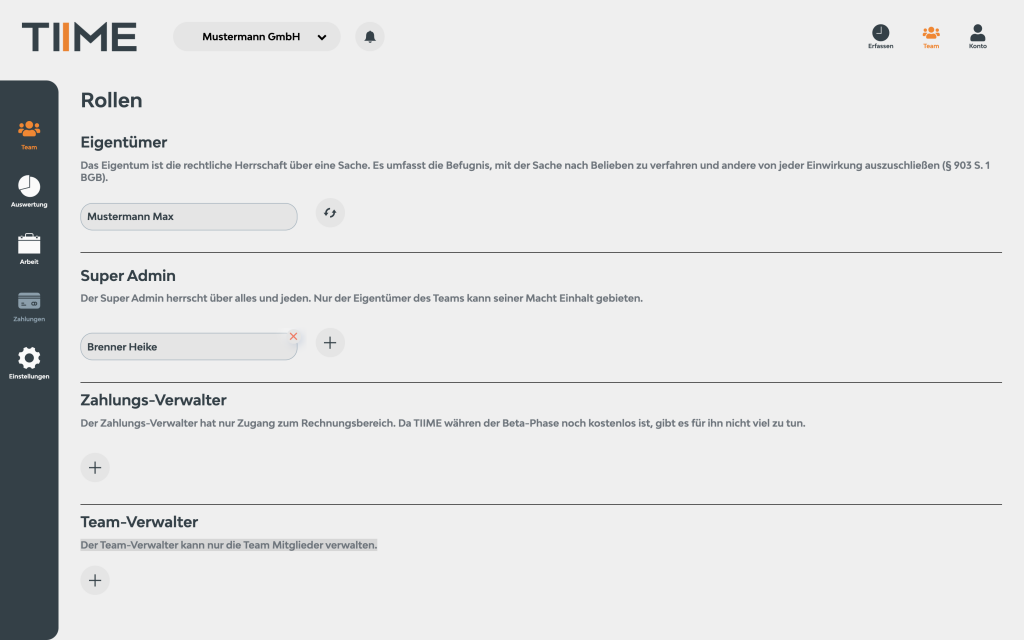Click the "Das Eigentum ist die rechtliche Herrschaft" description
The height and width of the screenshot is (640, 1024).
[x=535, y=171]
